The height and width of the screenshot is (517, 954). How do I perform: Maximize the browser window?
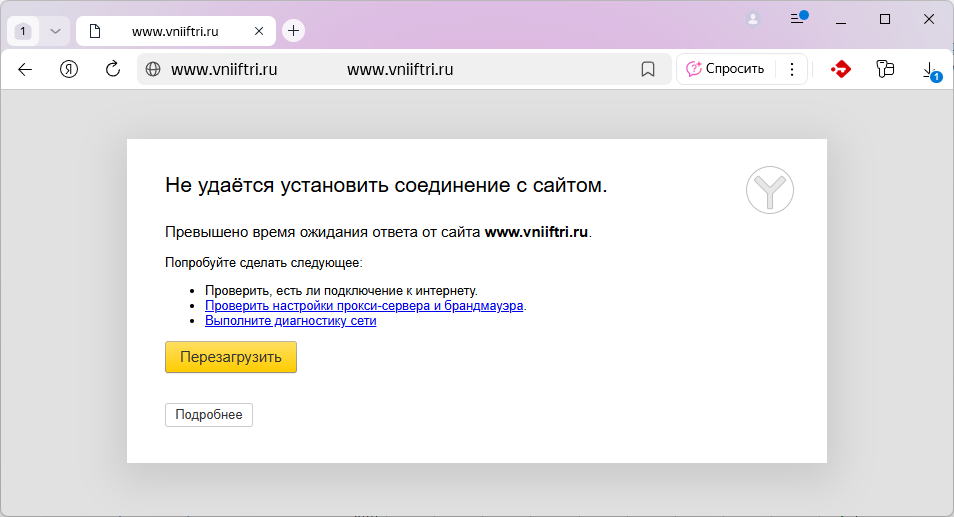point(885,19)
